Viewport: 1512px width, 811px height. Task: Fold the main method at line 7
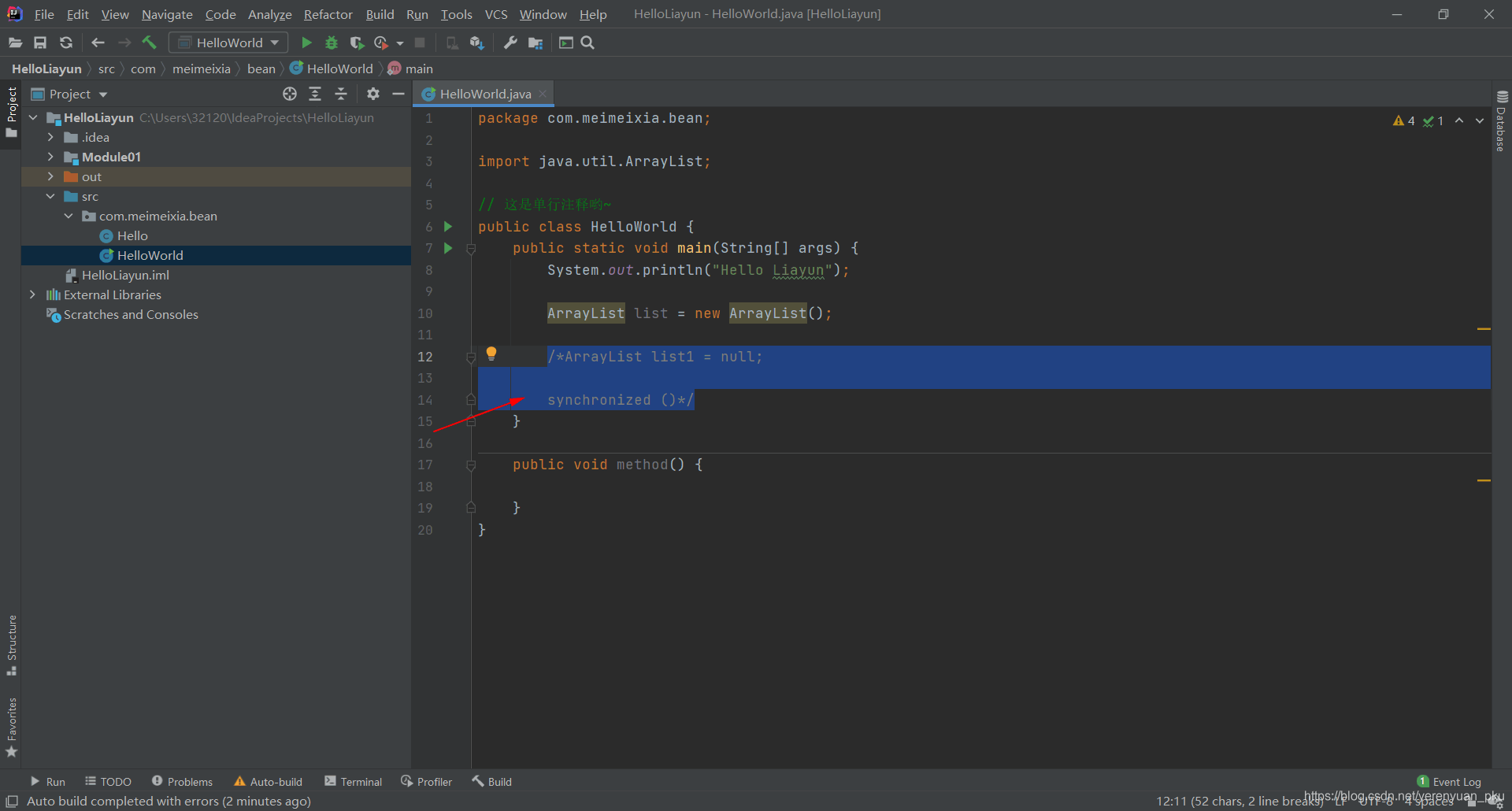471,249
